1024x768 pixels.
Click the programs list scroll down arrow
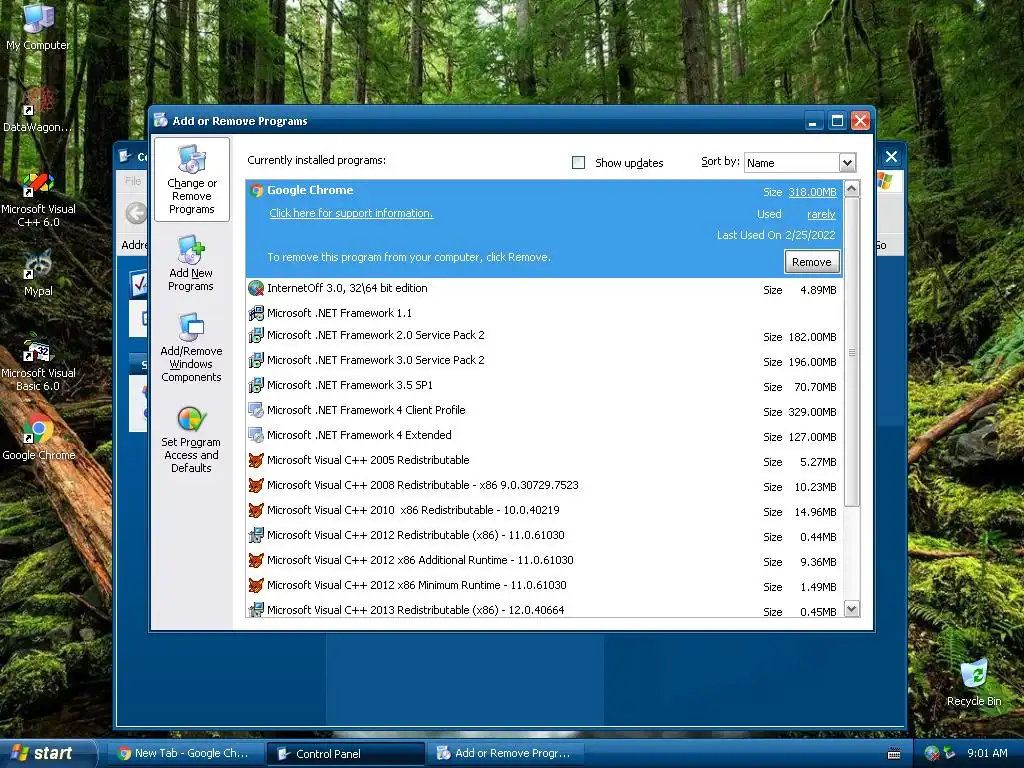point(852,609)
